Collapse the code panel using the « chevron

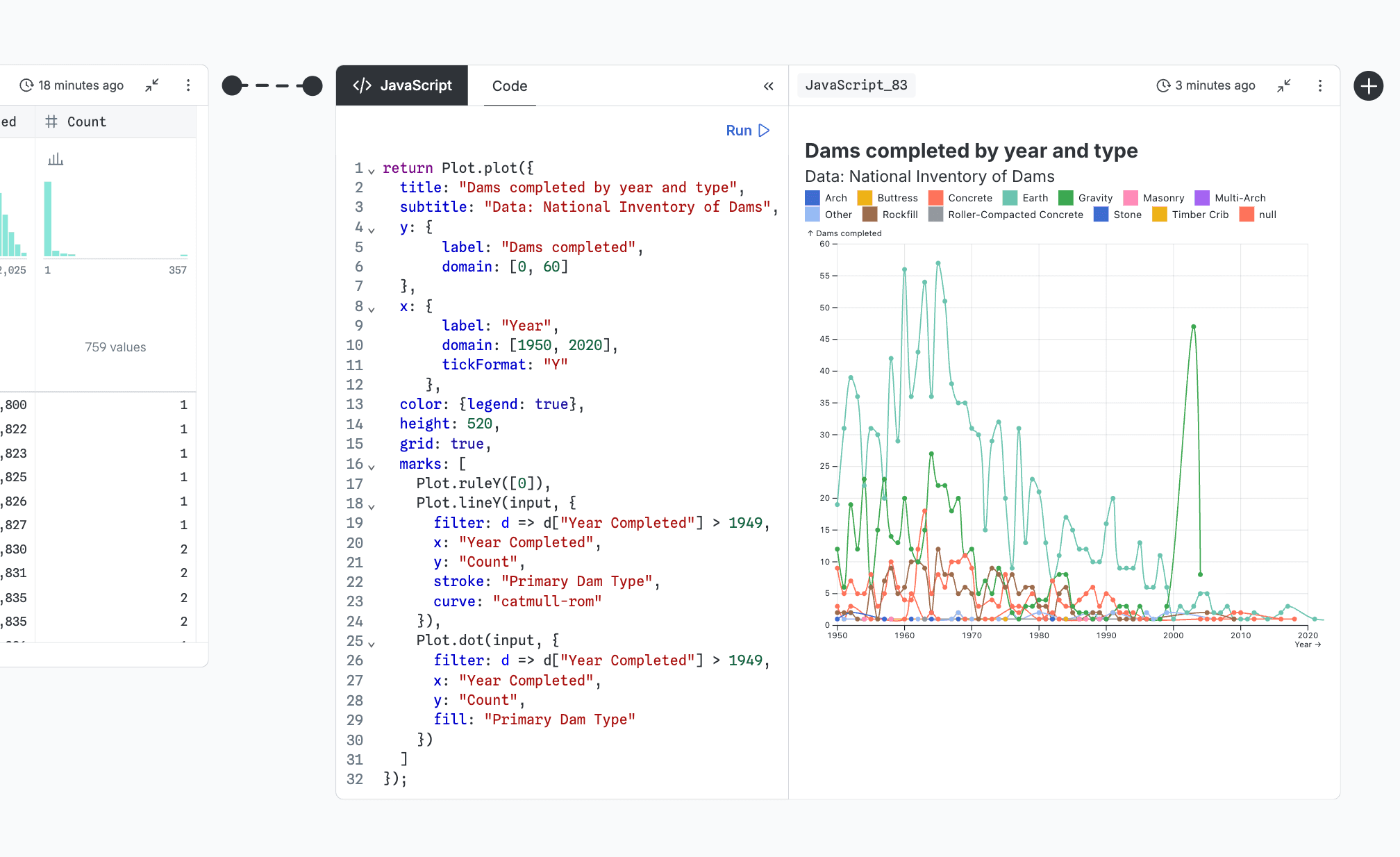coord(768,86)
